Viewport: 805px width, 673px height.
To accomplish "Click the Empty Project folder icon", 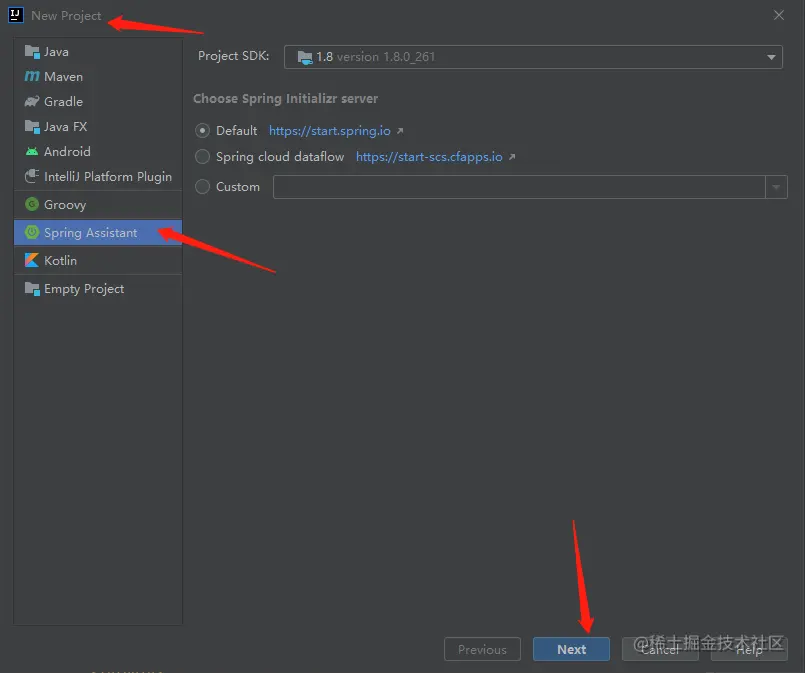I will [32, 289].
